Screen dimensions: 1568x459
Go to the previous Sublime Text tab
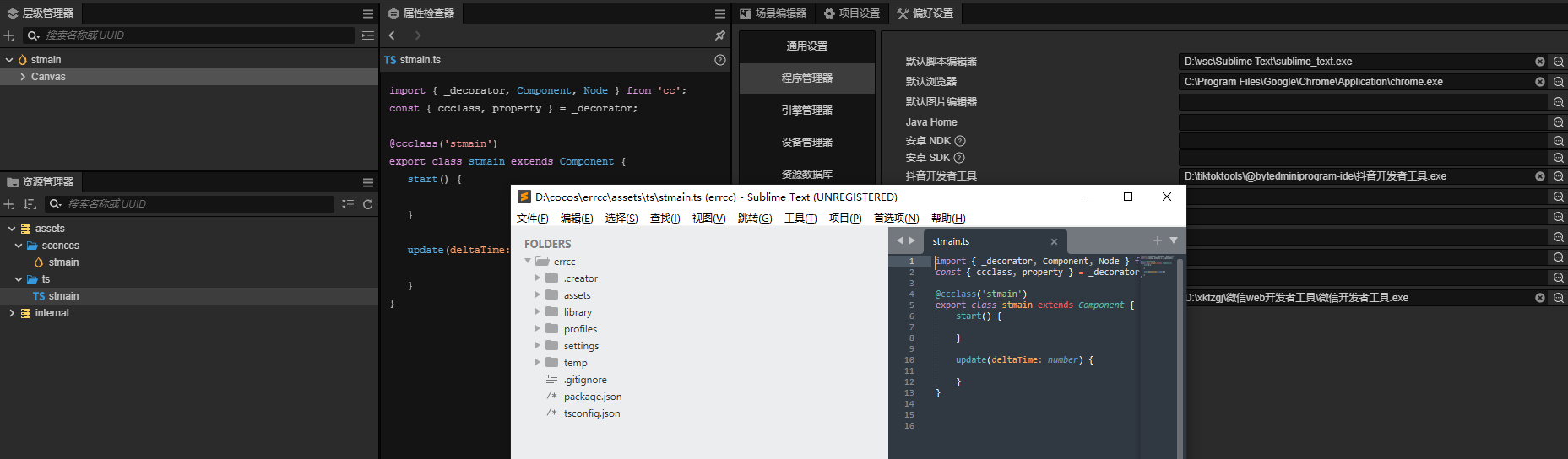(900, 240)
